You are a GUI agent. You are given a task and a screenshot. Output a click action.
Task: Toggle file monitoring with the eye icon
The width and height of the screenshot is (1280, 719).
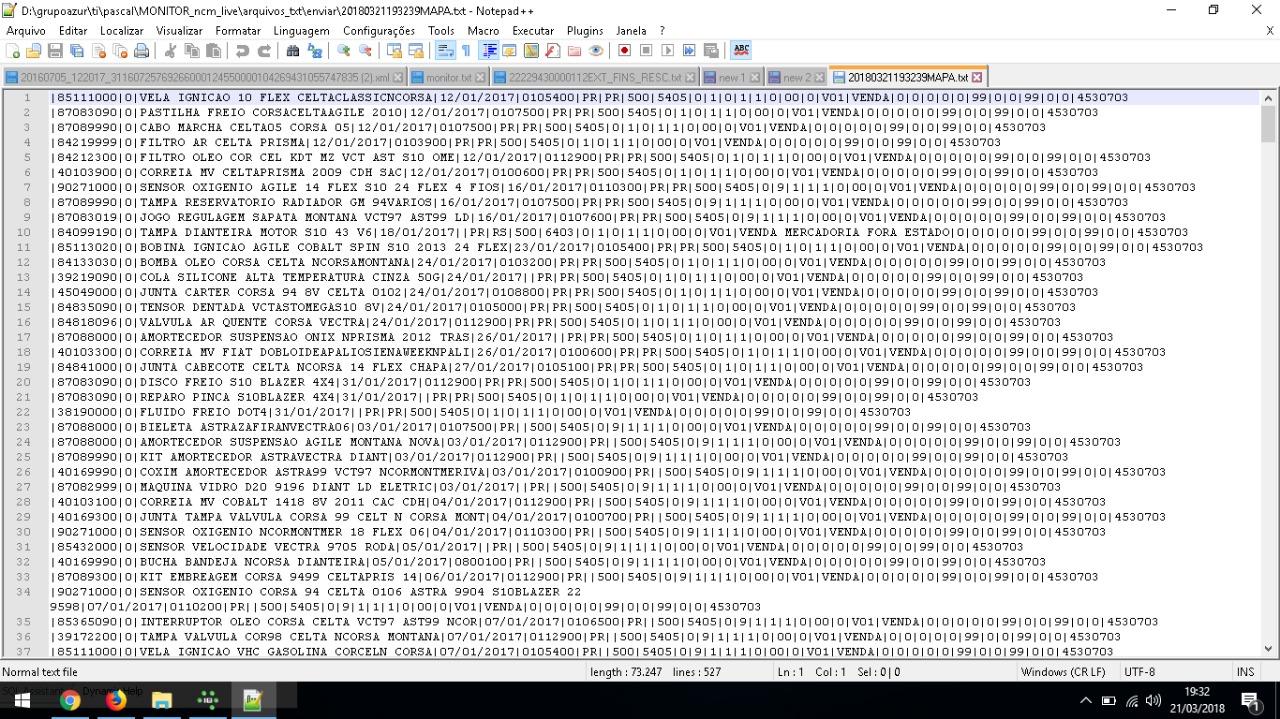click(596, 51)
